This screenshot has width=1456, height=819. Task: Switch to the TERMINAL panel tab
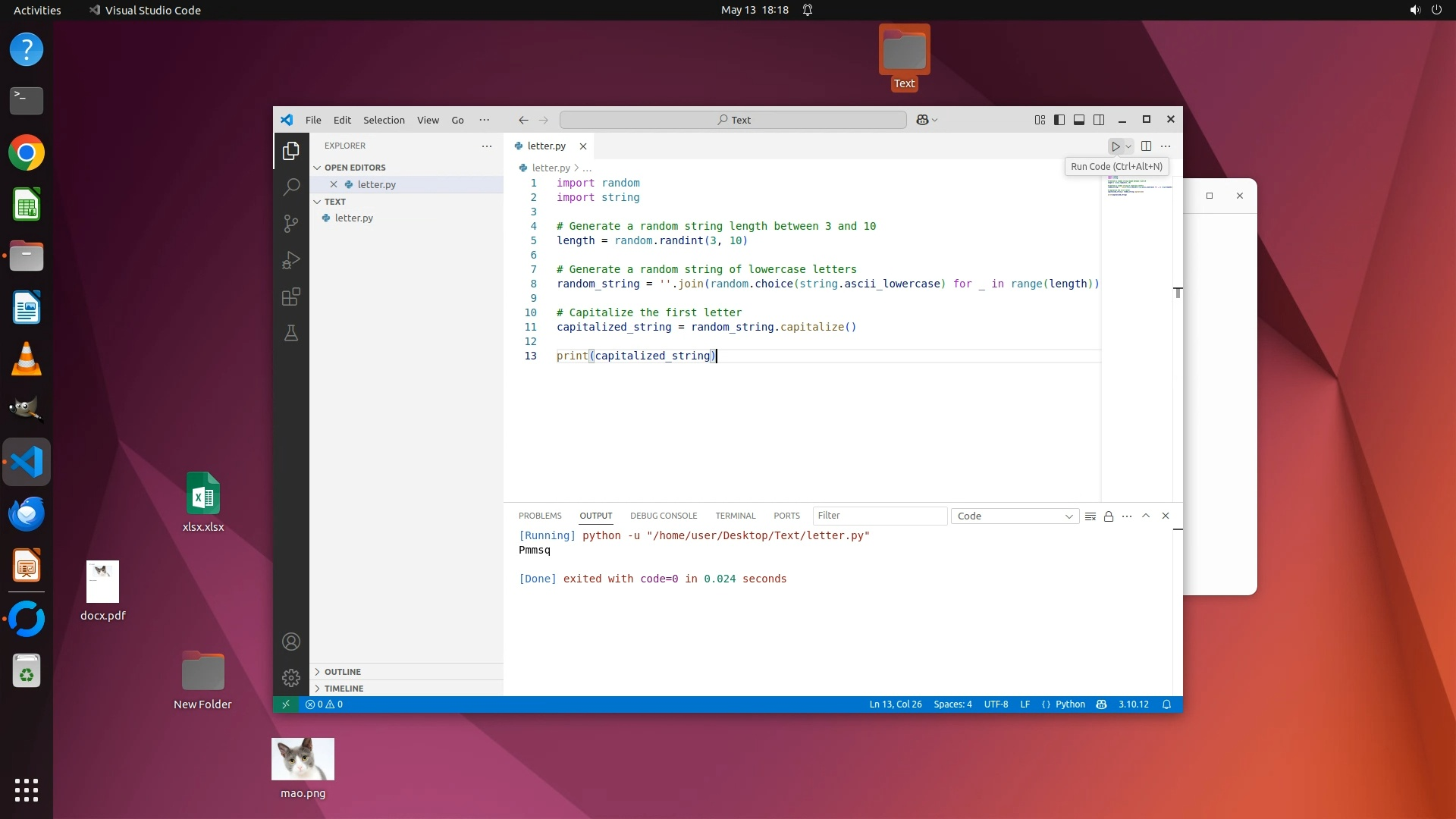click(735, 516)
